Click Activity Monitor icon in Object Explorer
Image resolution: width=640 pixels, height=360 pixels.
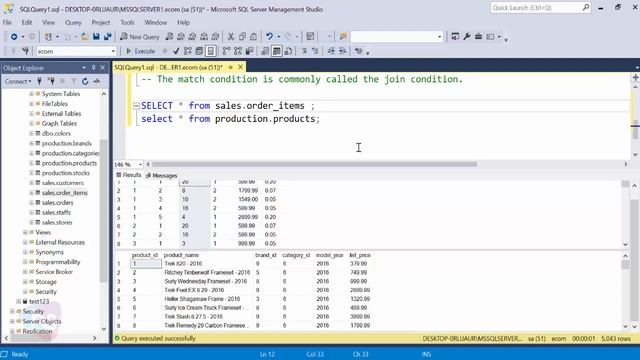97,81
